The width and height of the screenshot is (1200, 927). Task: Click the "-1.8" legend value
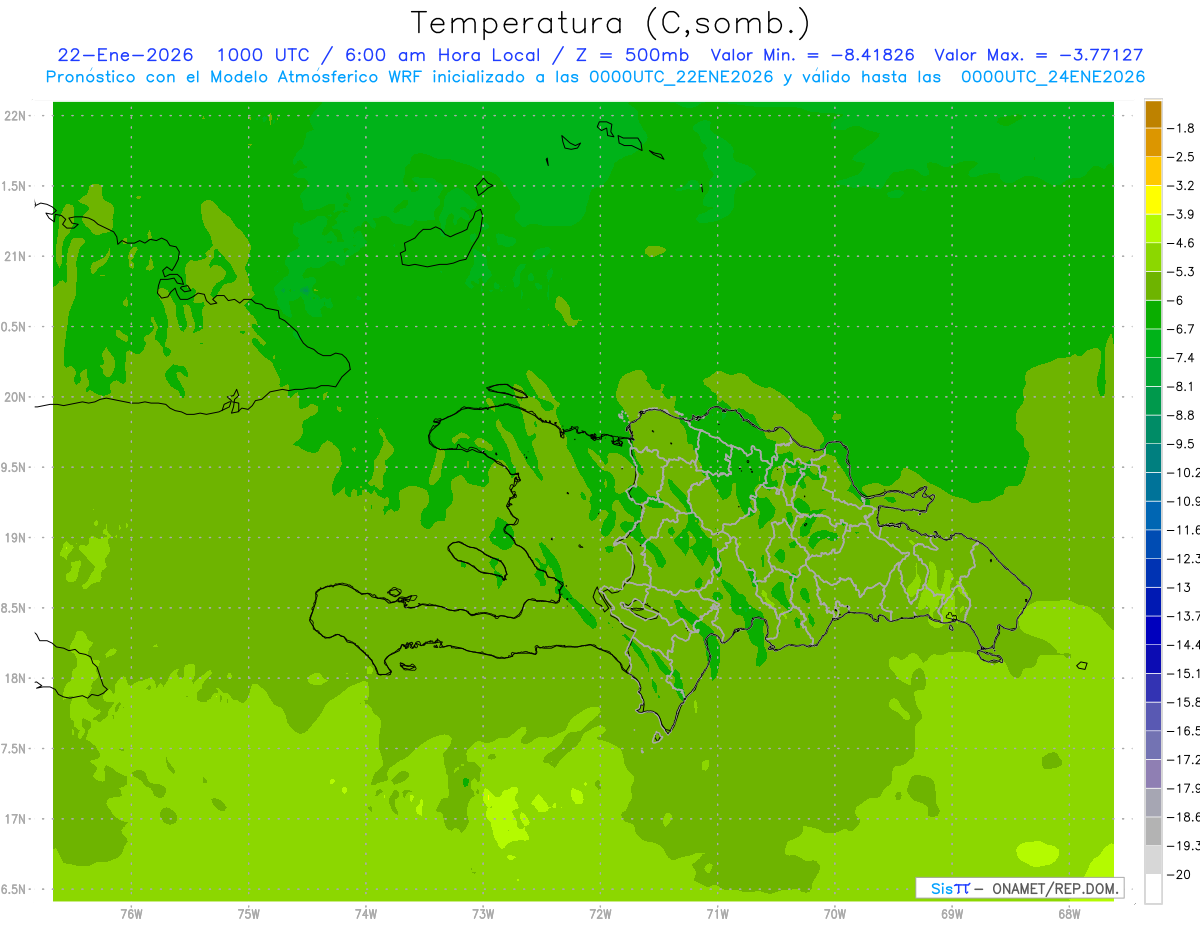[x=1181, y=128]
